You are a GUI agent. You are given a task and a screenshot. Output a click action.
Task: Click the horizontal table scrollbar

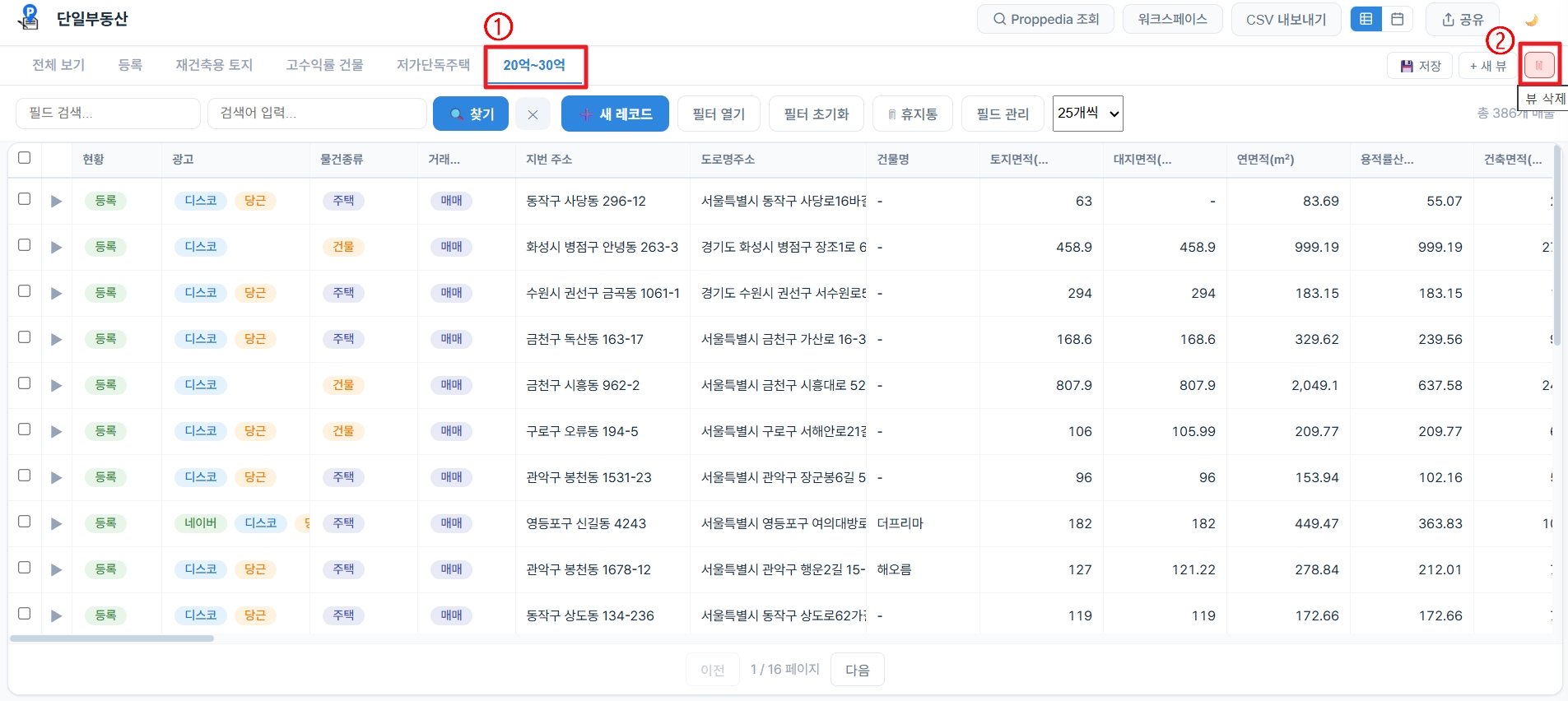pyautogui.click(x=112, y=638)
